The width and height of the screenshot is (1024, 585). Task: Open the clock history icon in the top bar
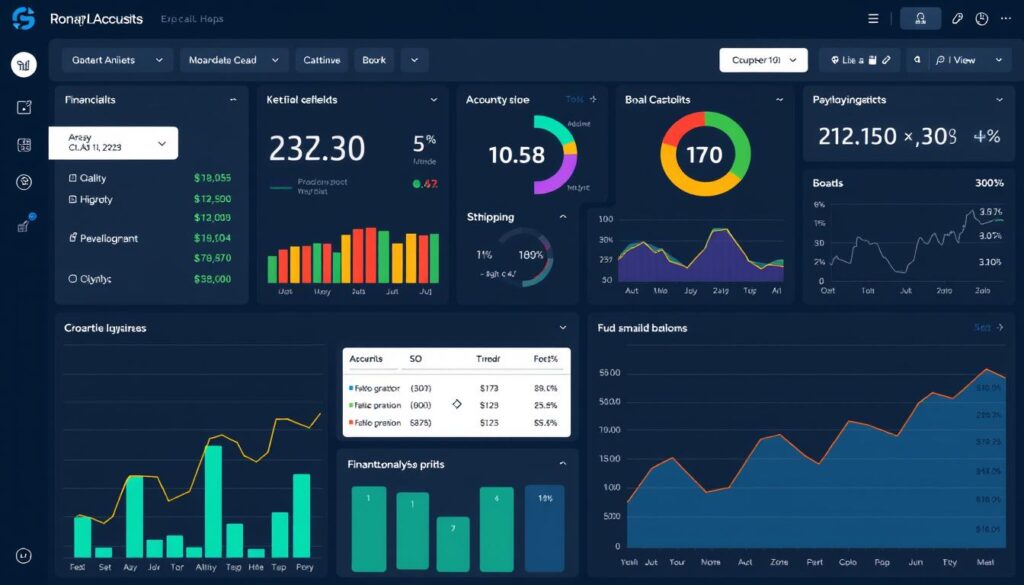982,18
